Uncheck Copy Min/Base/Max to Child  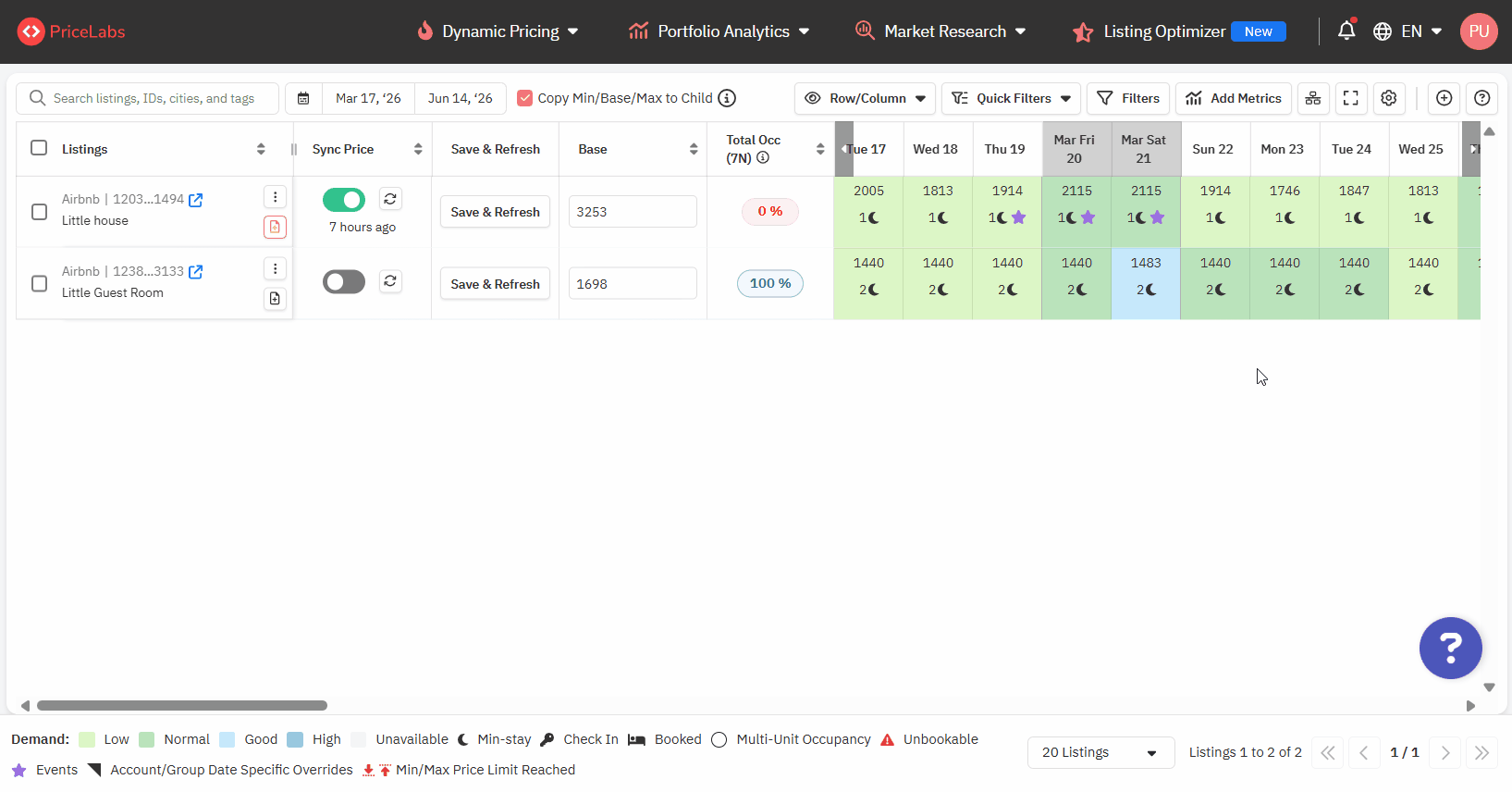(525, 98)
